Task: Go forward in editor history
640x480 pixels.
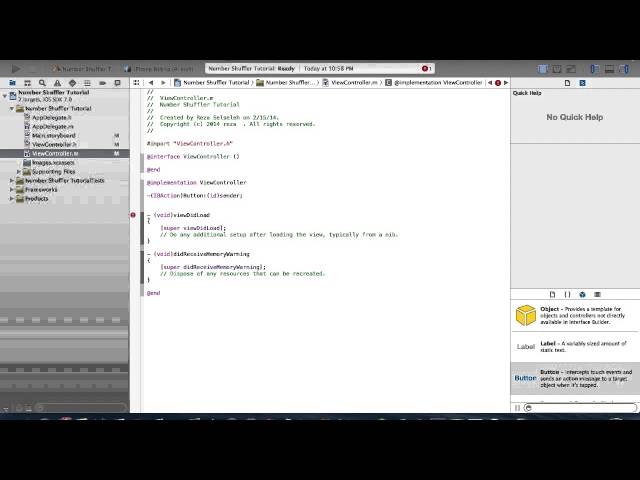Action: 163,82
